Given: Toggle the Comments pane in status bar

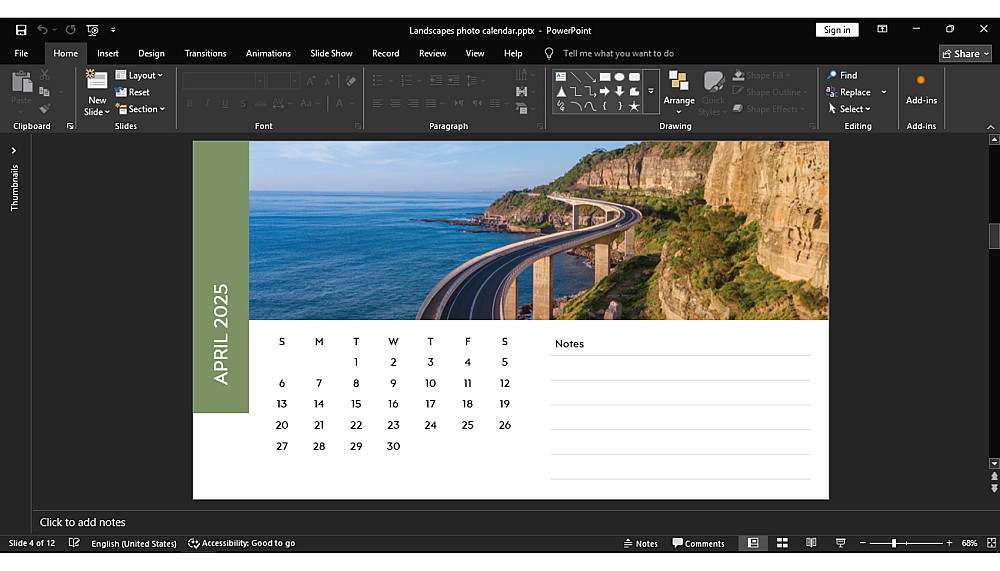Looking at the screenshot, I should (x=698, y=544).
